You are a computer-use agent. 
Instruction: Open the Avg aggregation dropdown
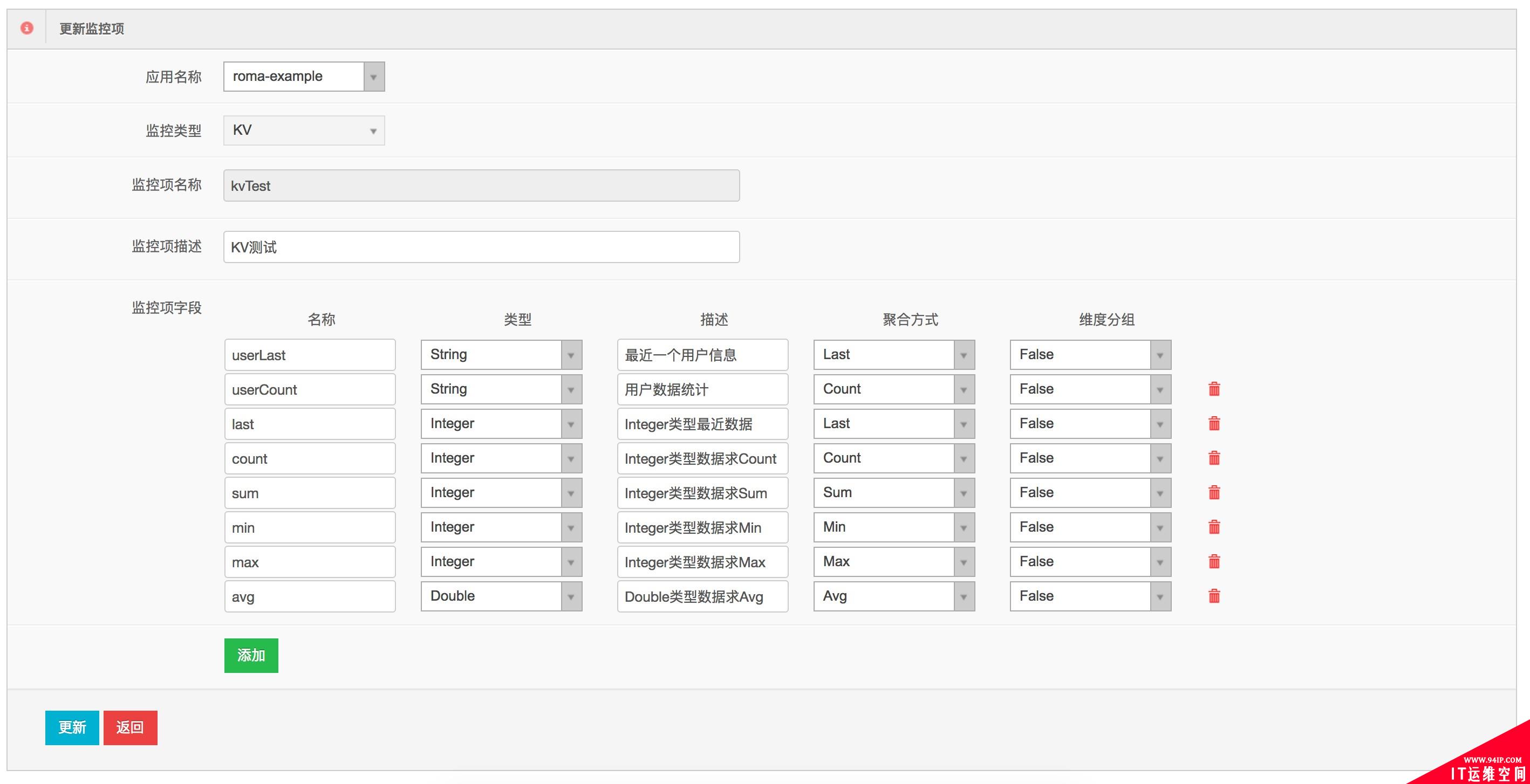click(x=894, y=596)
